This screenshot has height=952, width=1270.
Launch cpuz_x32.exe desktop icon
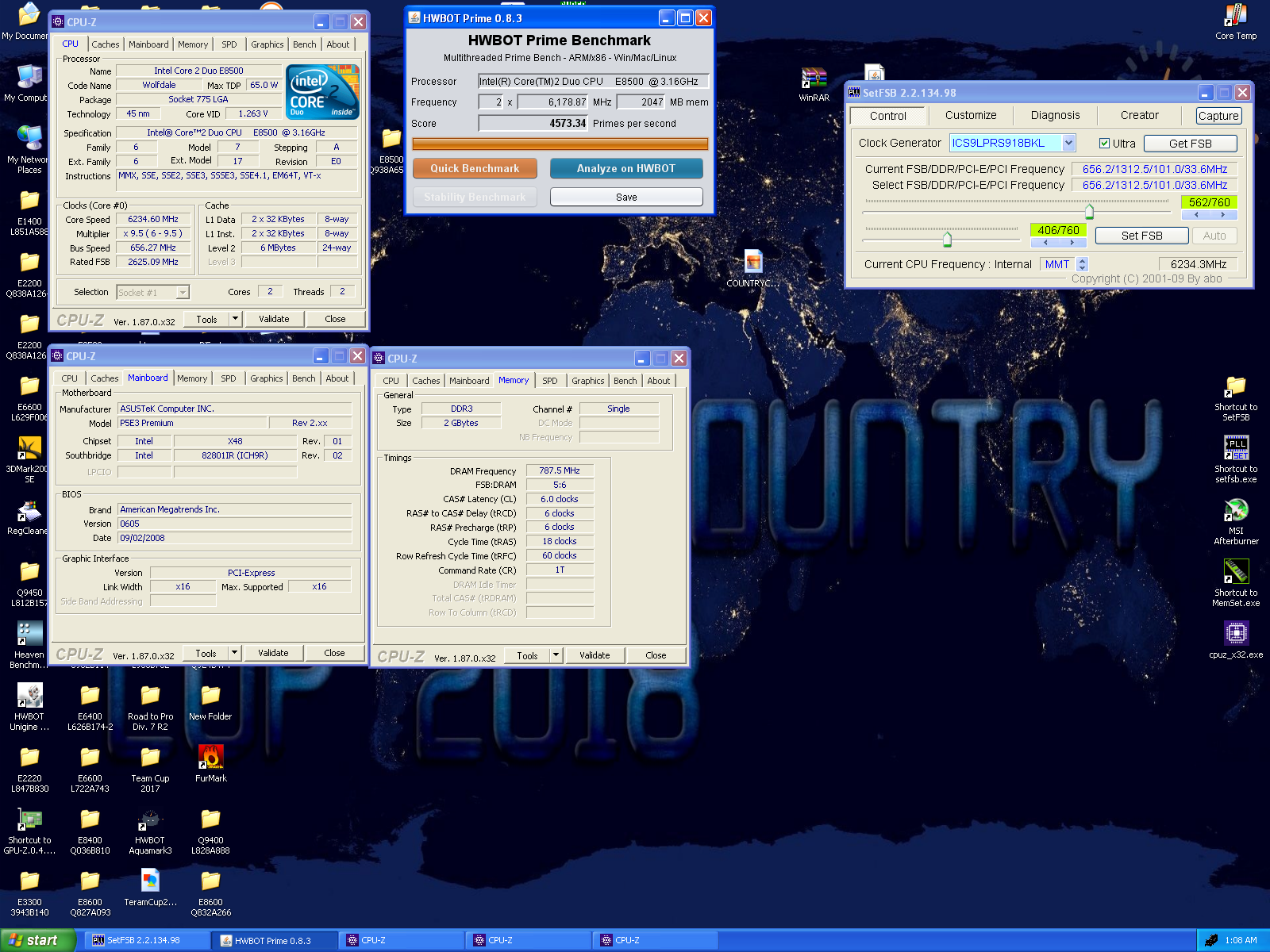pyautogui.click(x=1236, y=640)
